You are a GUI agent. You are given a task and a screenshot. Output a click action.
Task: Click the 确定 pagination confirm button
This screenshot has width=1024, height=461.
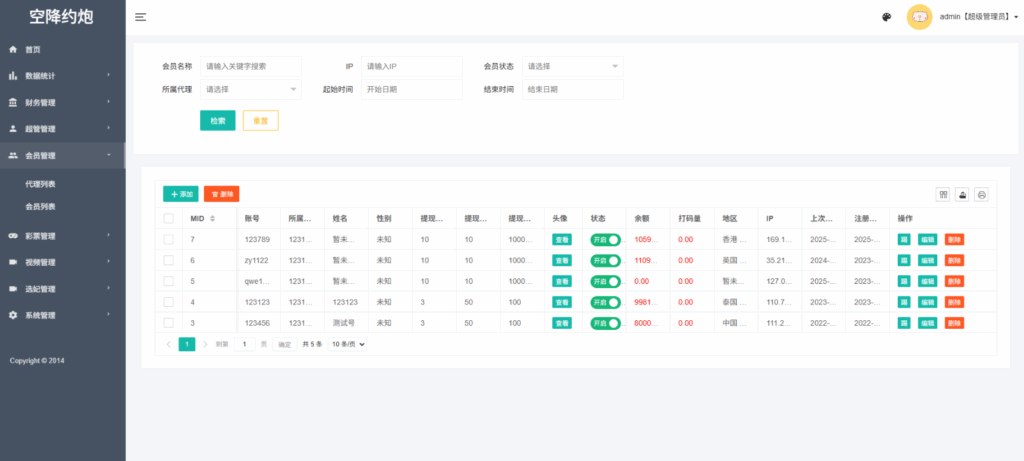pyautogui.click(x=285, y=344)
